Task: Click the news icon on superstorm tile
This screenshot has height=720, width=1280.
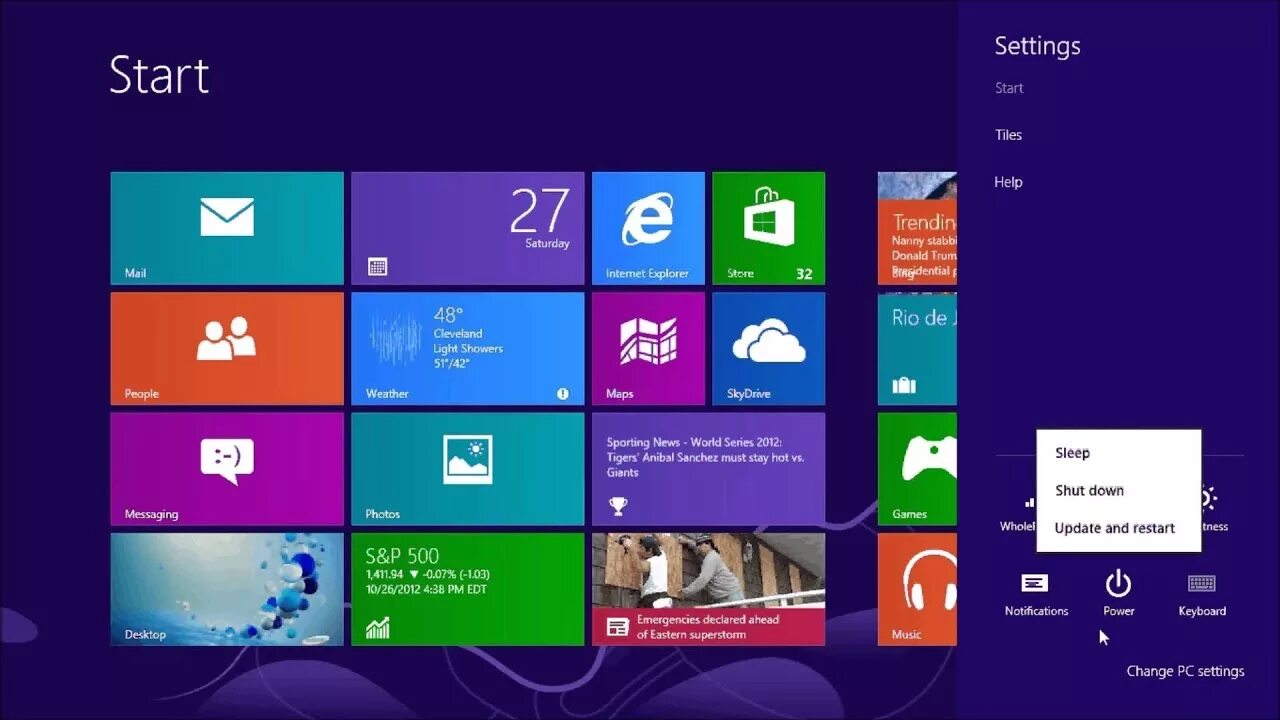Action: click(618, 627)
